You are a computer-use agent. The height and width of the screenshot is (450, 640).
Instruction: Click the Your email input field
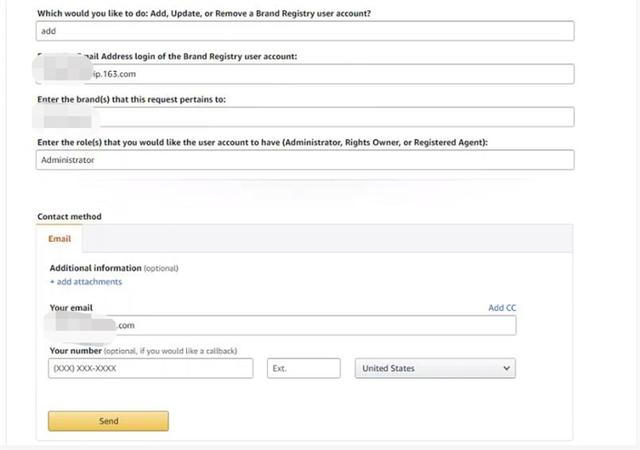(282, 325)
